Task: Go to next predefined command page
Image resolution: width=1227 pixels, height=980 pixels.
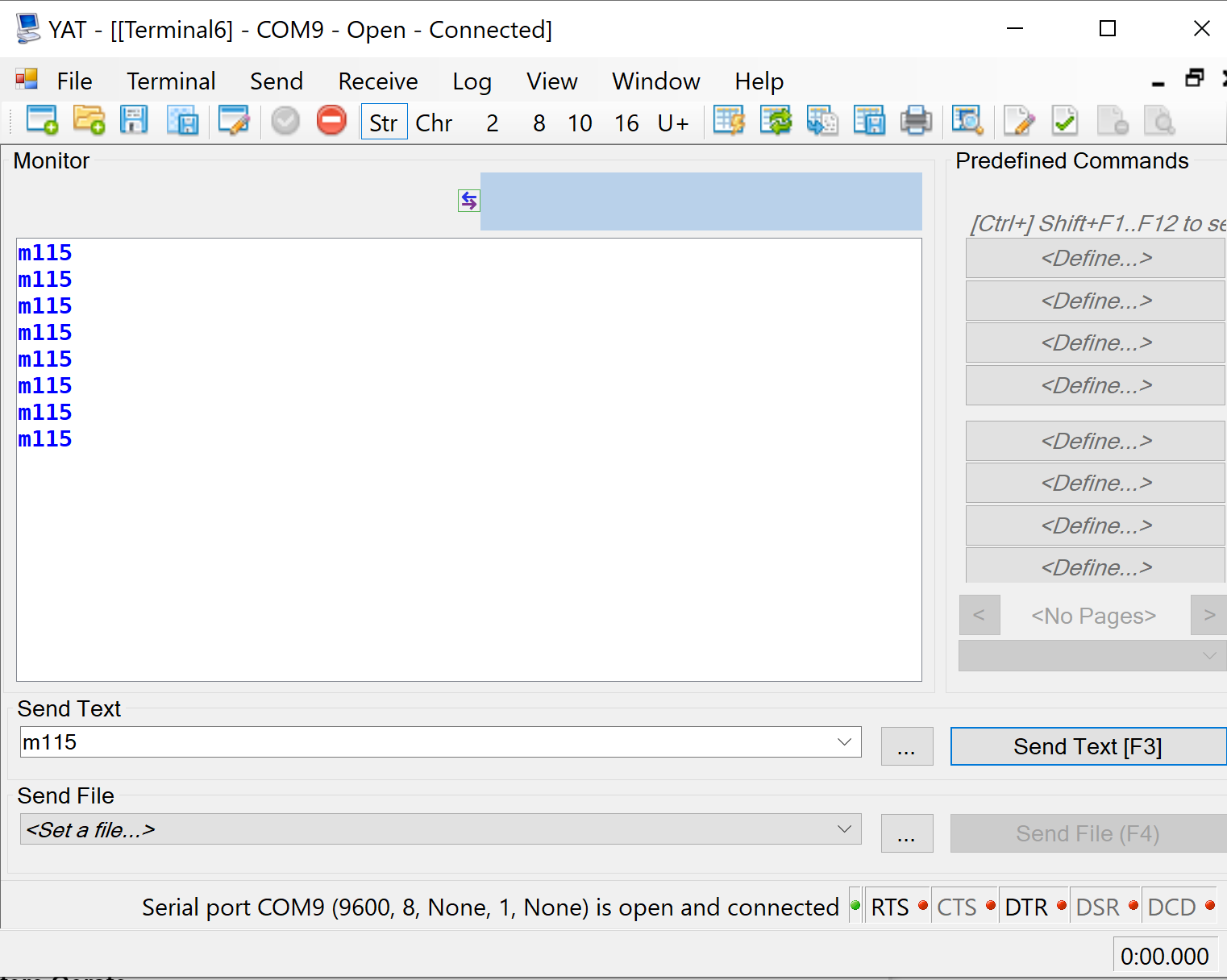Action: tap(1208, 615)
